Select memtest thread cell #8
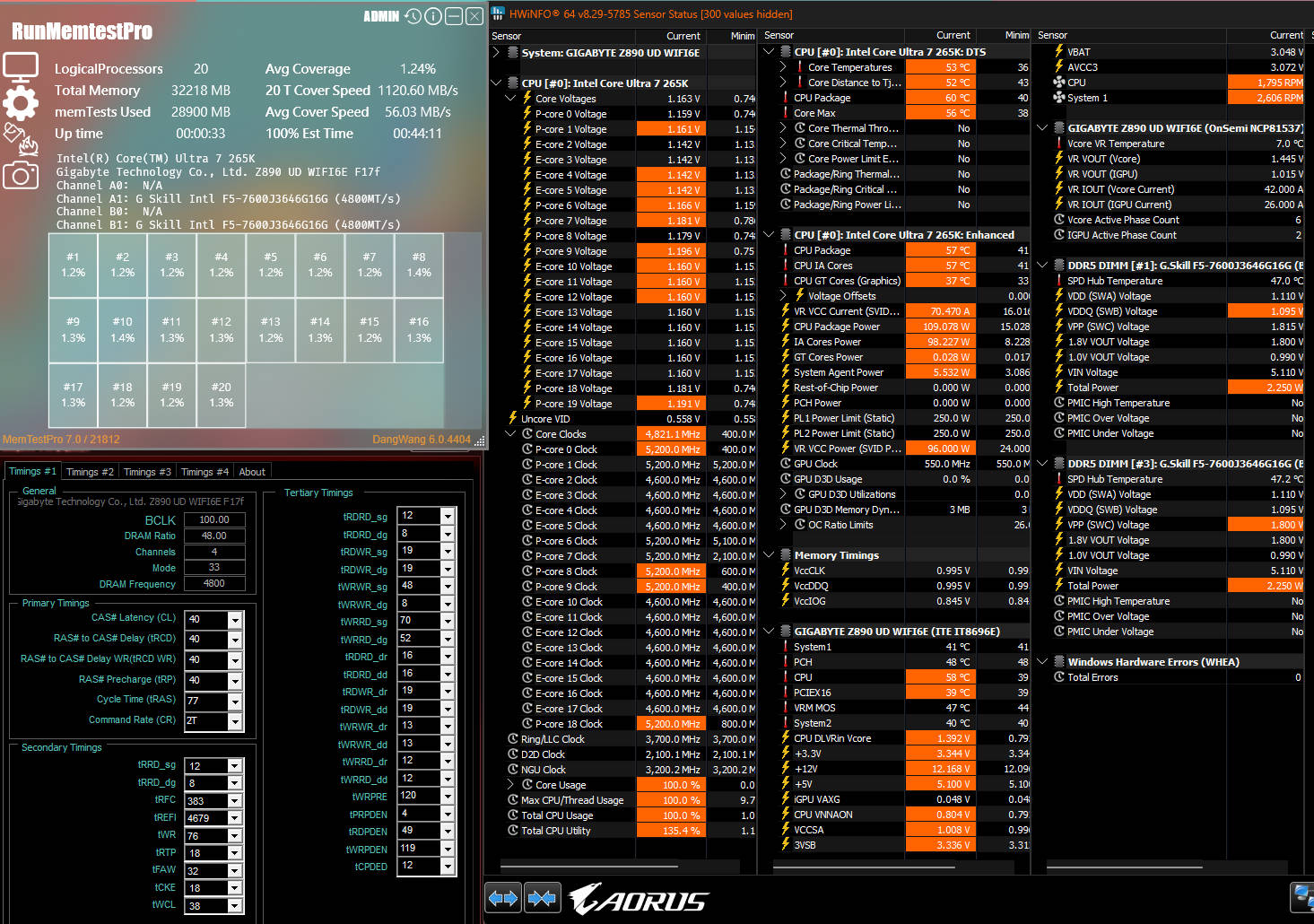 (419, 266)
